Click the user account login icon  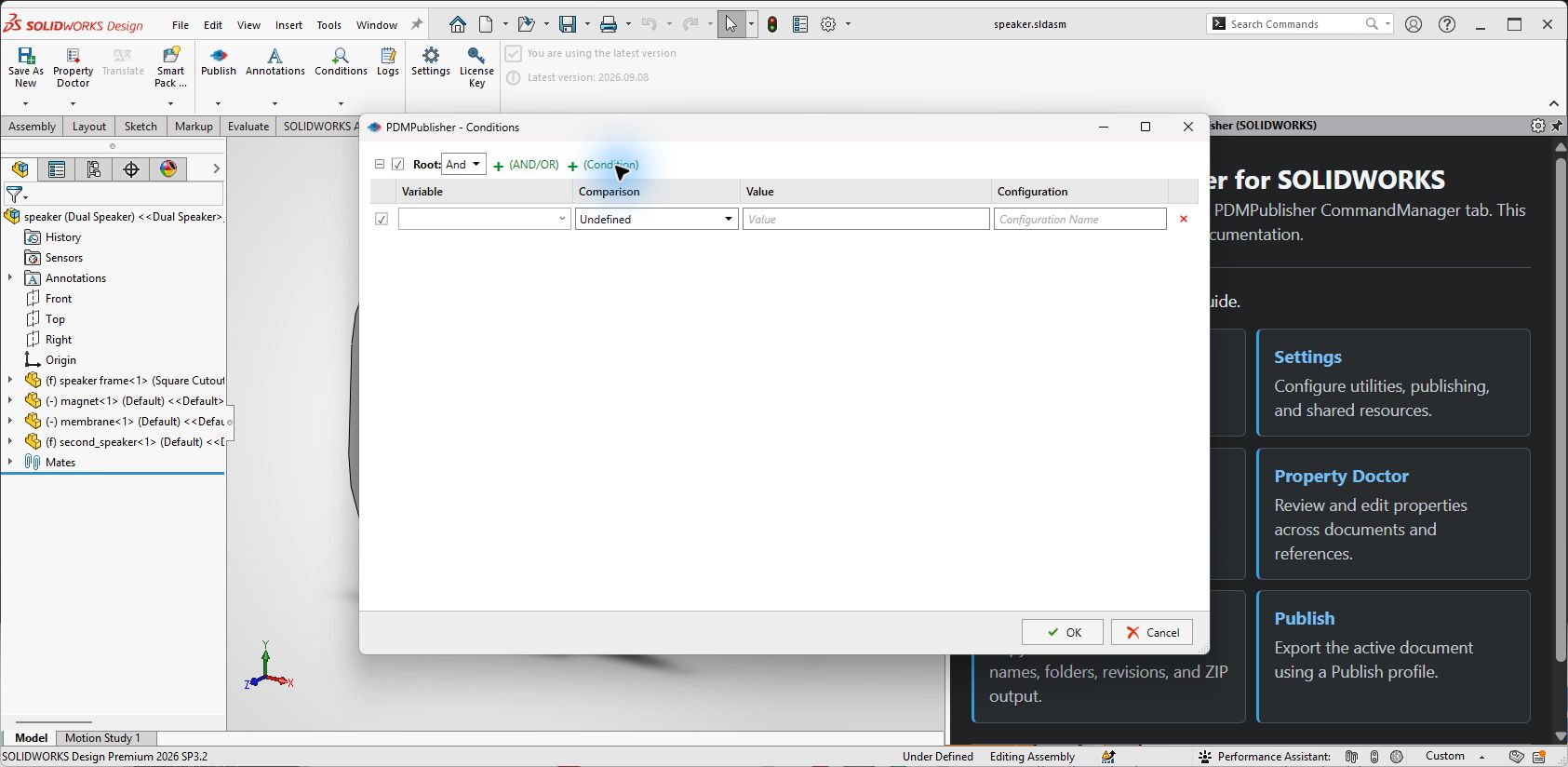click(1414, 24)
